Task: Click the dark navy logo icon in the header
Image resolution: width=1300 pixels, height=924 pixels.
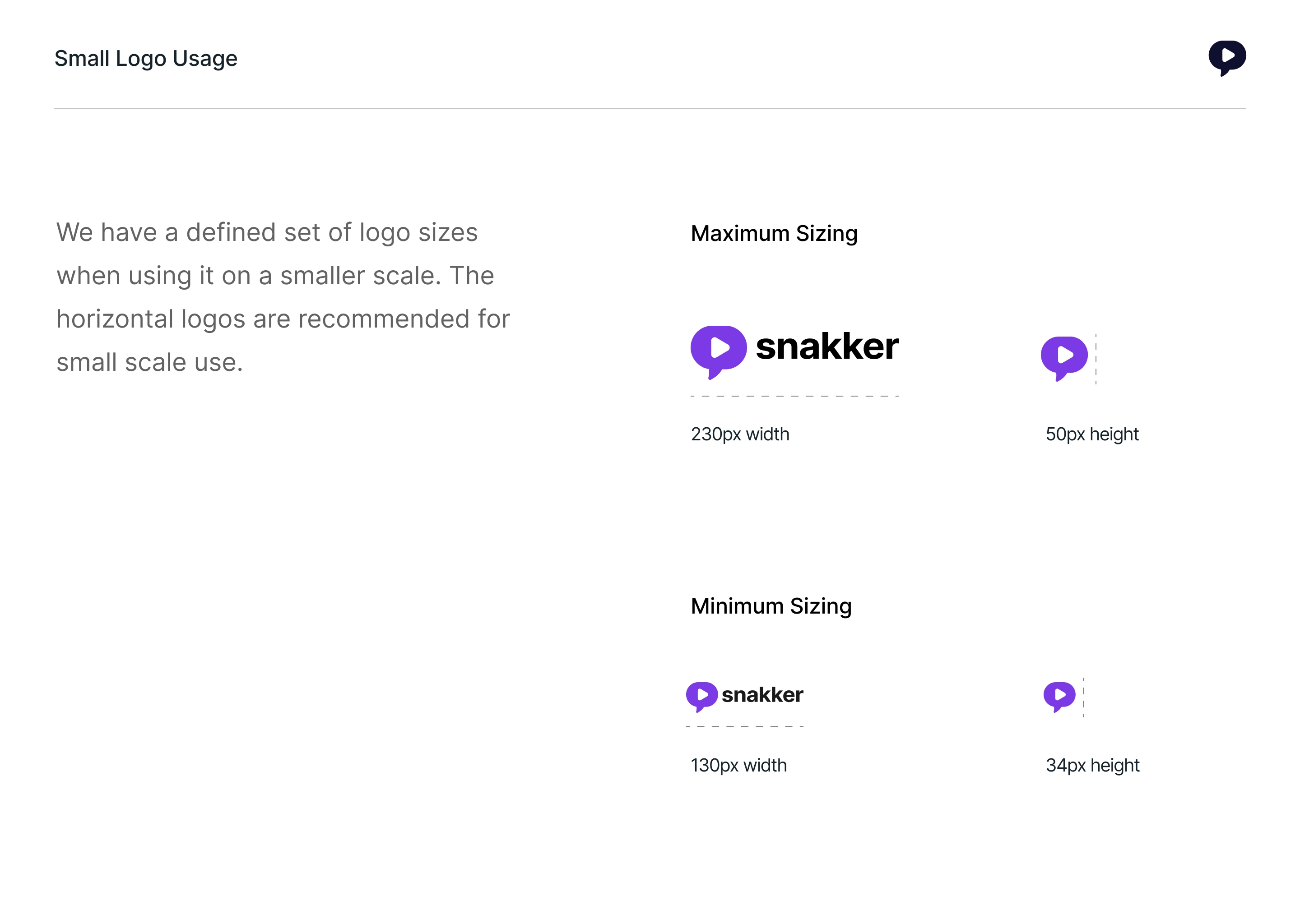Action: point(1226,57)
